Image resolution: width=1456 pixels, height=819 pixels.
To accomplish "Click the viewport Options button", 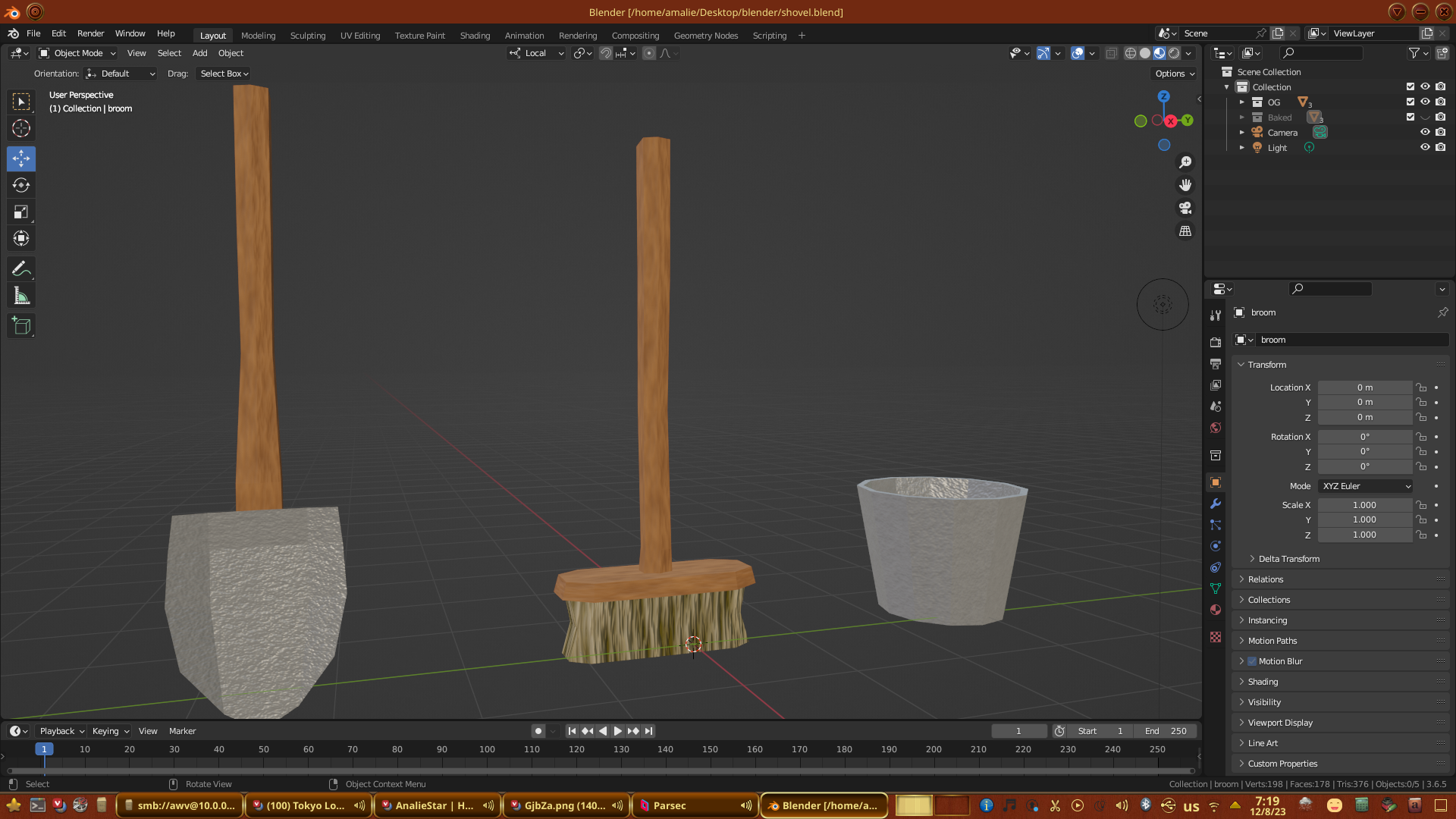I will [1174, 74].
